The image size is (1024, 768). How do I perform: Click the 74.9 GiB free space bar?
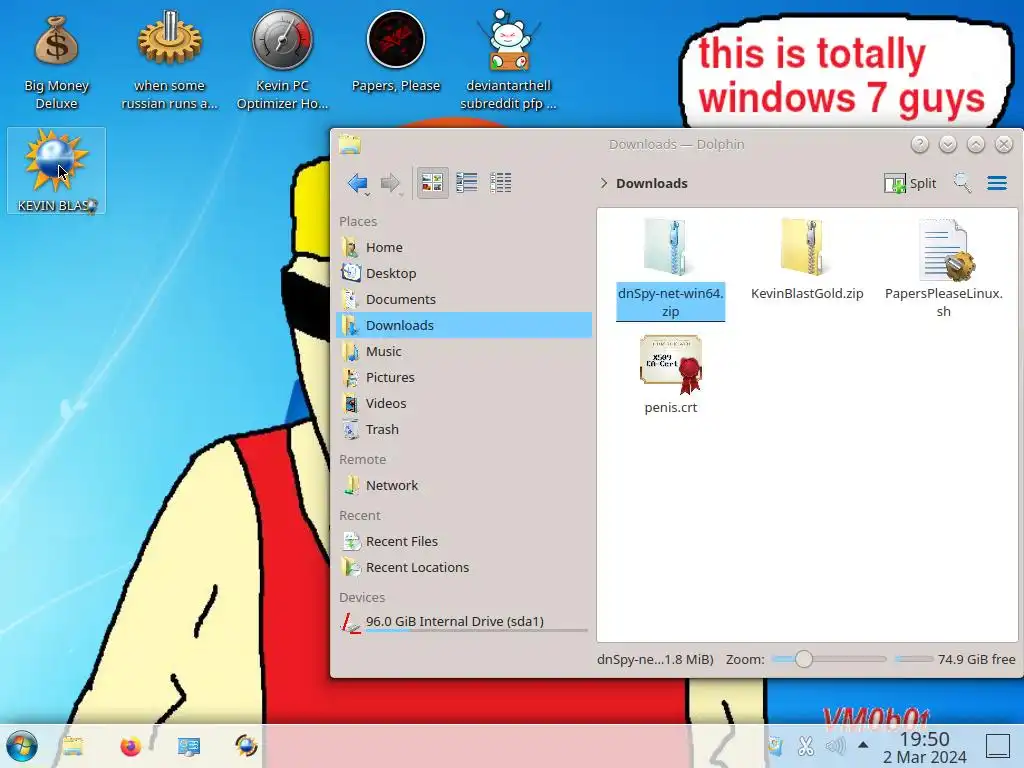pos(914,659)
